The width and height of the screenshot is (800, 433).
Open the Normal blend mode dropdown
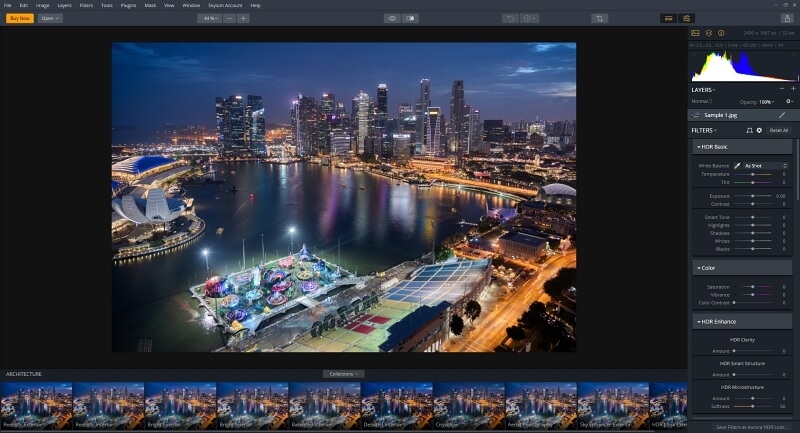(x=702, y=101)
